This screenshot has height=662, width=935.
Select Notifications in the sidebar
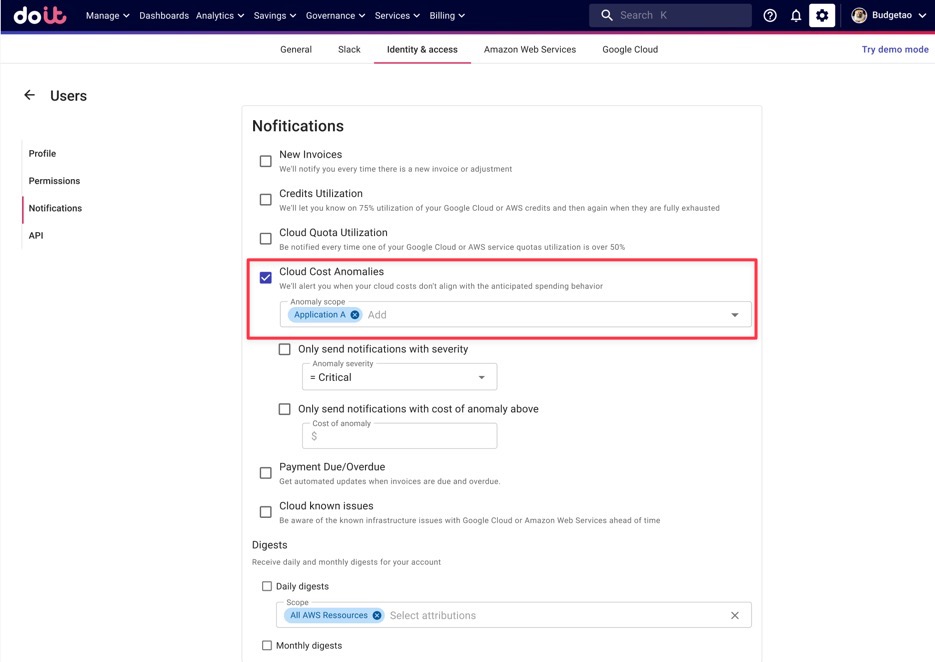[55, 208]
